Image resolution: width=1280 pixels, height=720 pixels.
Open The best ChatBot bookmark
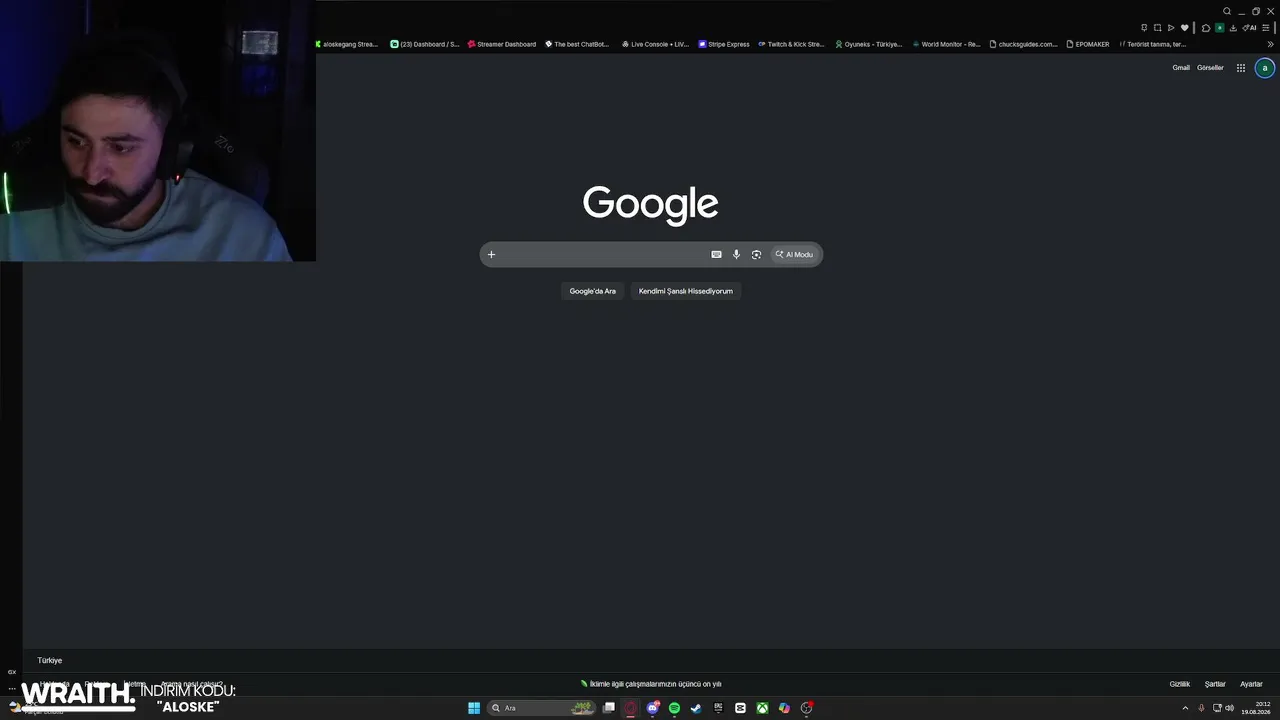577,44
